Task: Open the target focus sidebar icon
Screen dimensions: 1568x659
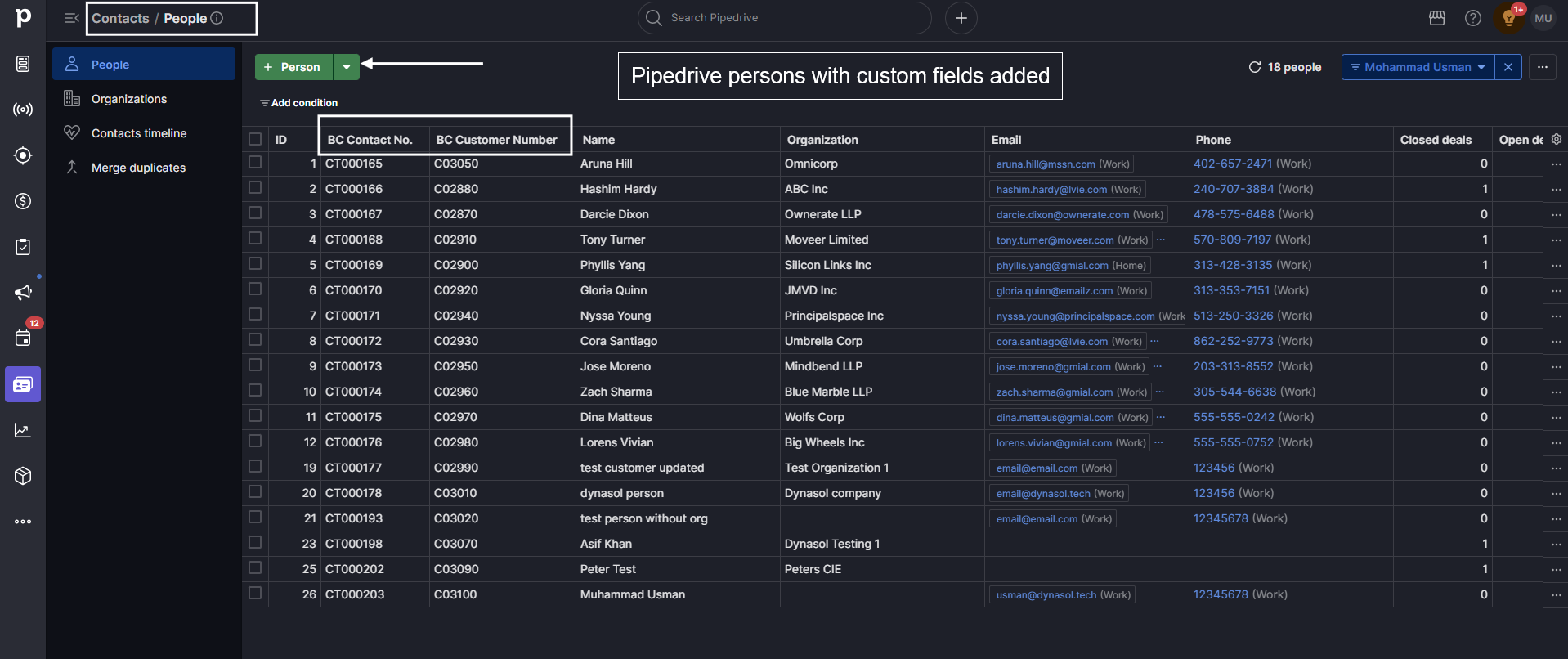Action: click(23, 155)
